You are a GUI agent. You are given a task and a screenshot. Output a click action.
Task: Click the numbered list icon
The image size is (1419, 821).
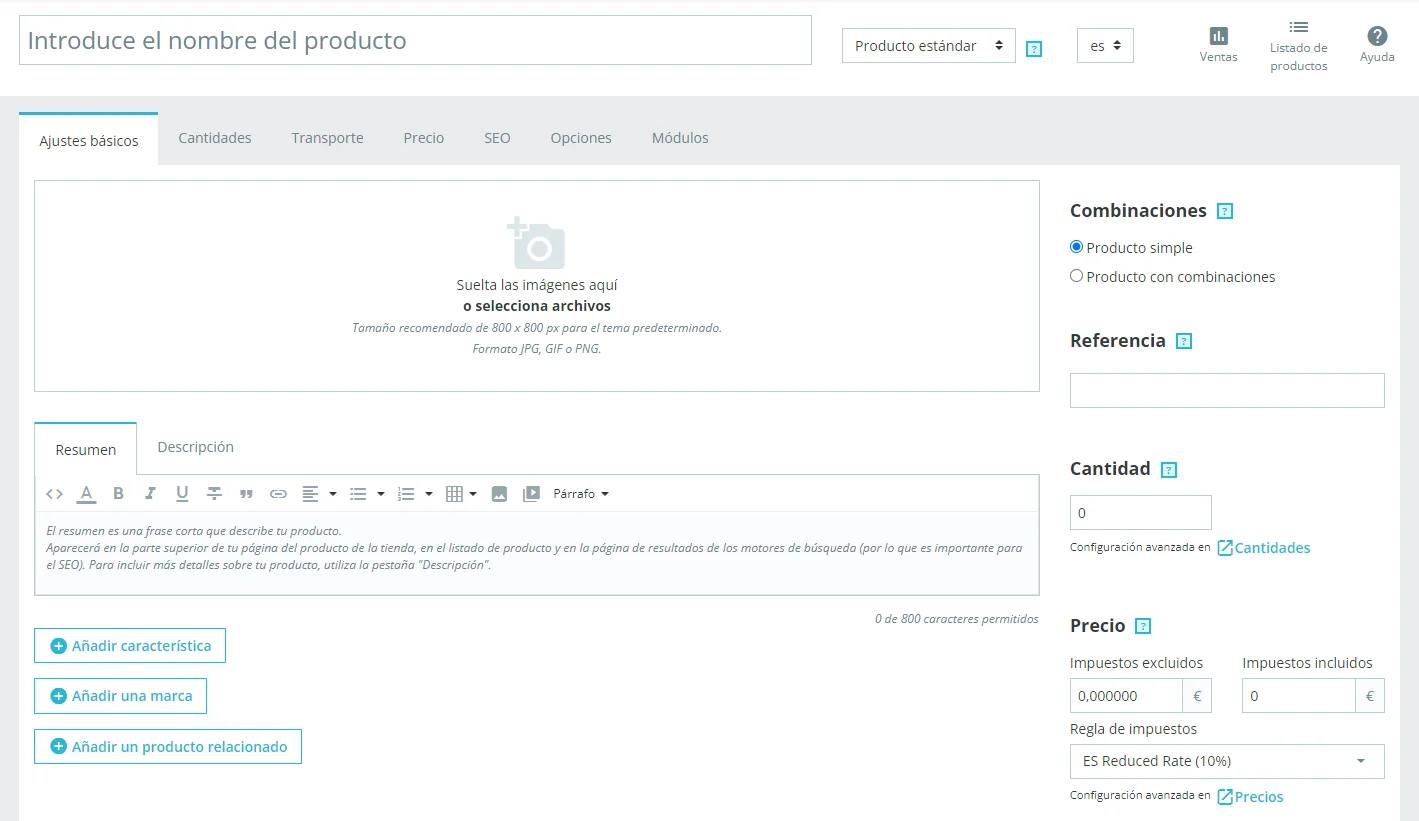[406, 494]
